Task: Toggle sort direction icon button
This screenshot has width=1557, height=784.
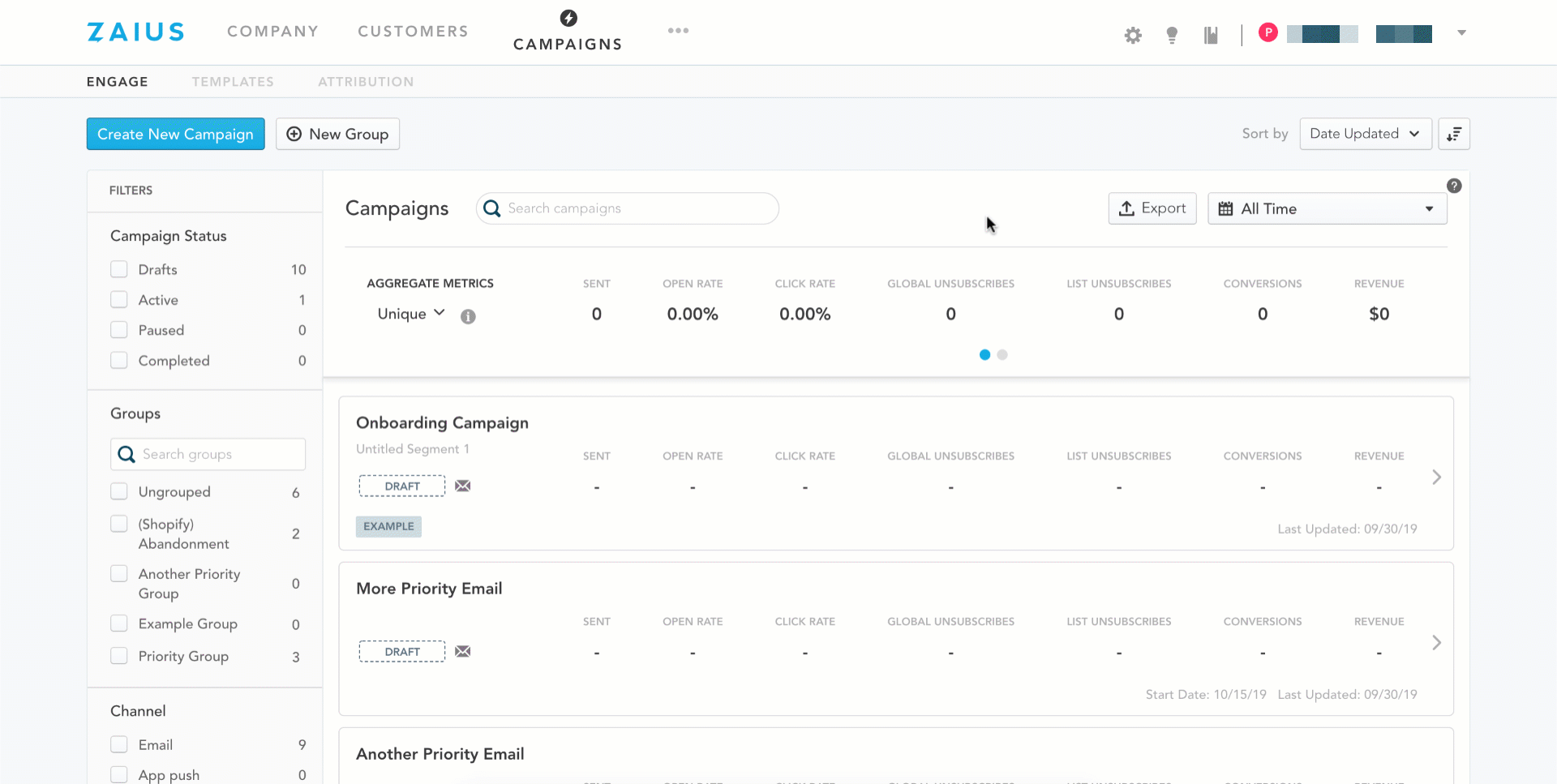Action: coord(1454,134)
